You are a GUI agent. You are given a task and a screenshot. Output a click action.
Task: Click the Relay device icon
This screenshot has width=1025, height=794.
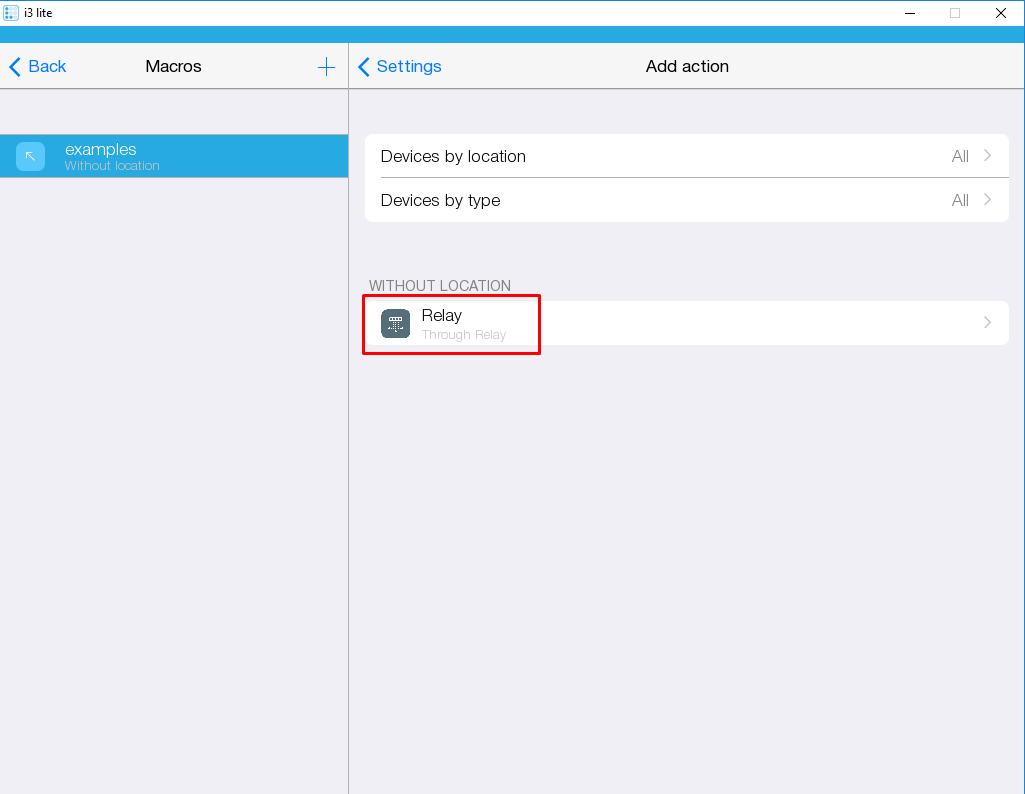395,323
